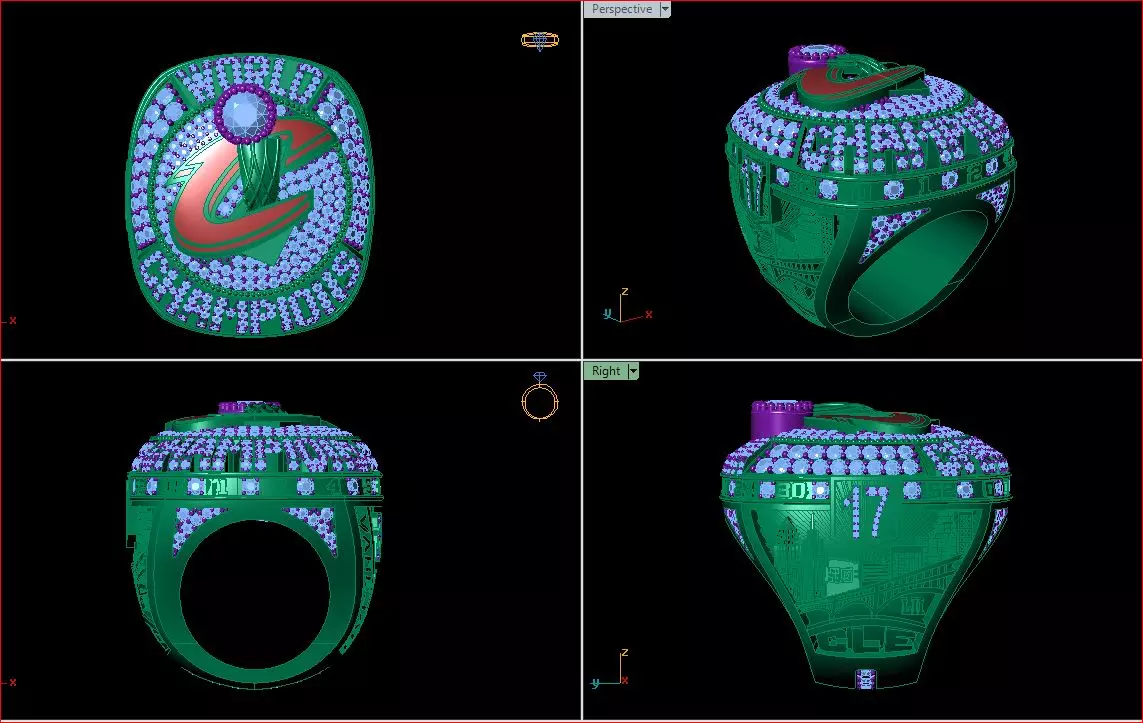Select the ring-with-diamond gauge icon in front view
1143x723 pixels.
[539, 396]
